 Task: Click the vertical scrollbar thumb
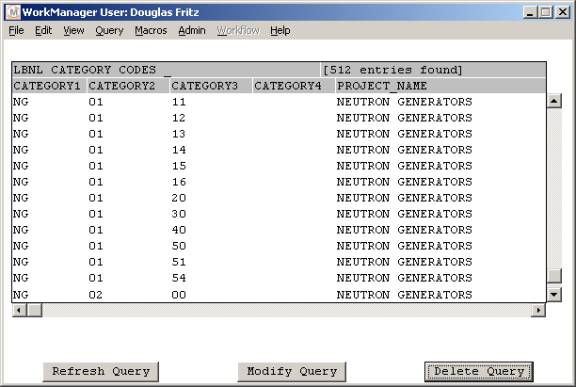pyautogui.click(x=554, y=276)
